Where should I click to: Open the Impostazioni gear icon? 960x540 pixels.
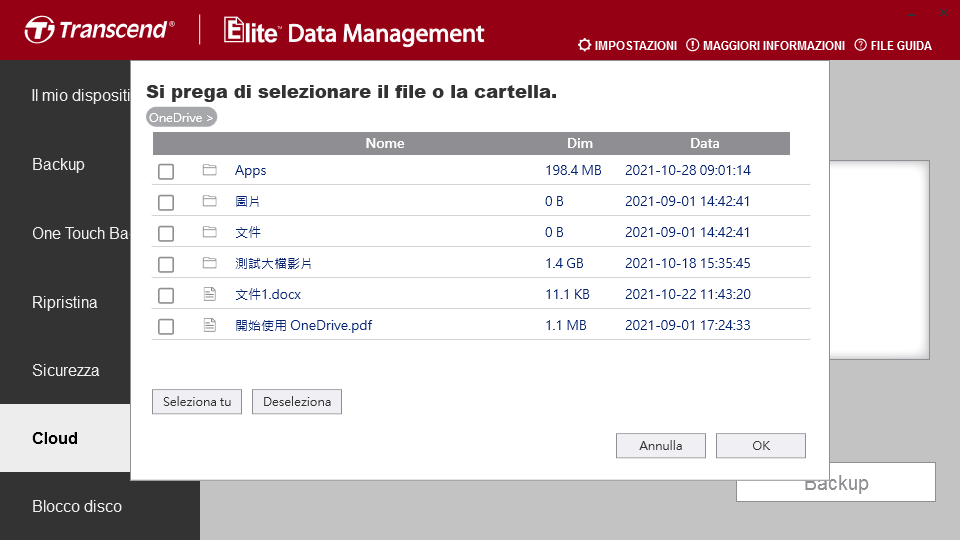tap(585, 45)
